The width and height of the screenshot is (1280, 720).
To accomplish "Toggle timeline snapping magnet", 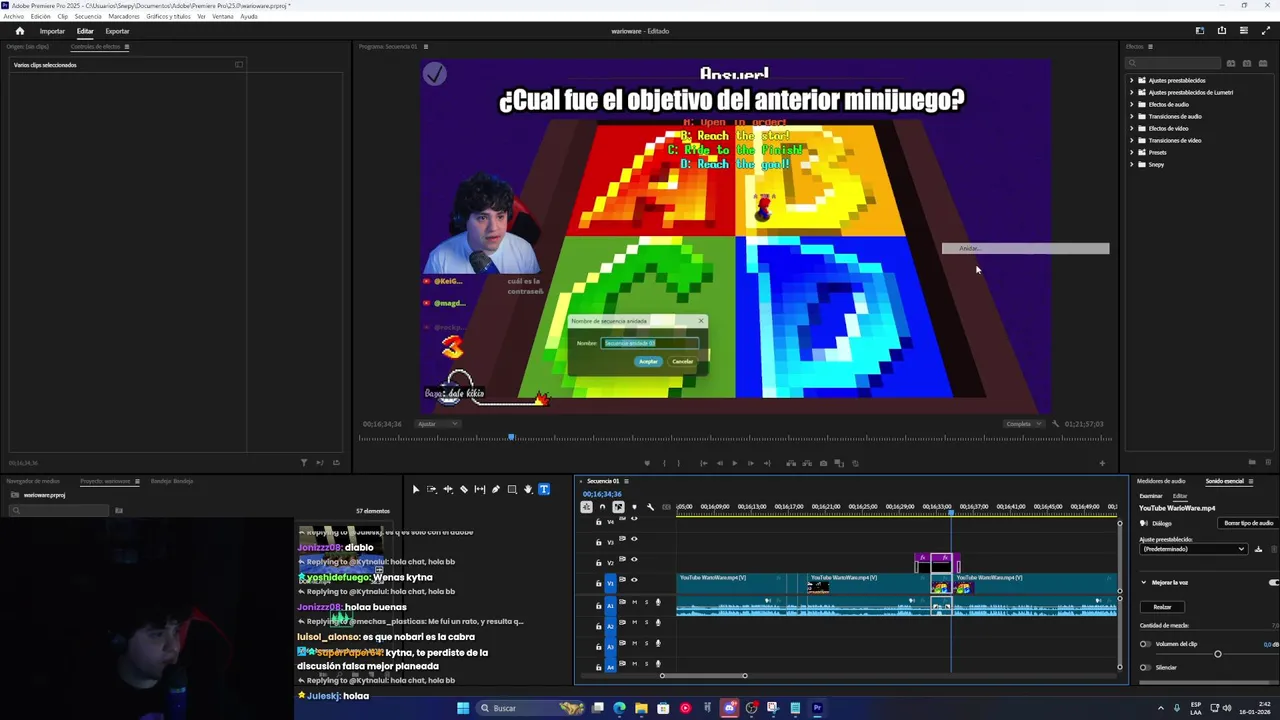I will [602, 507].
